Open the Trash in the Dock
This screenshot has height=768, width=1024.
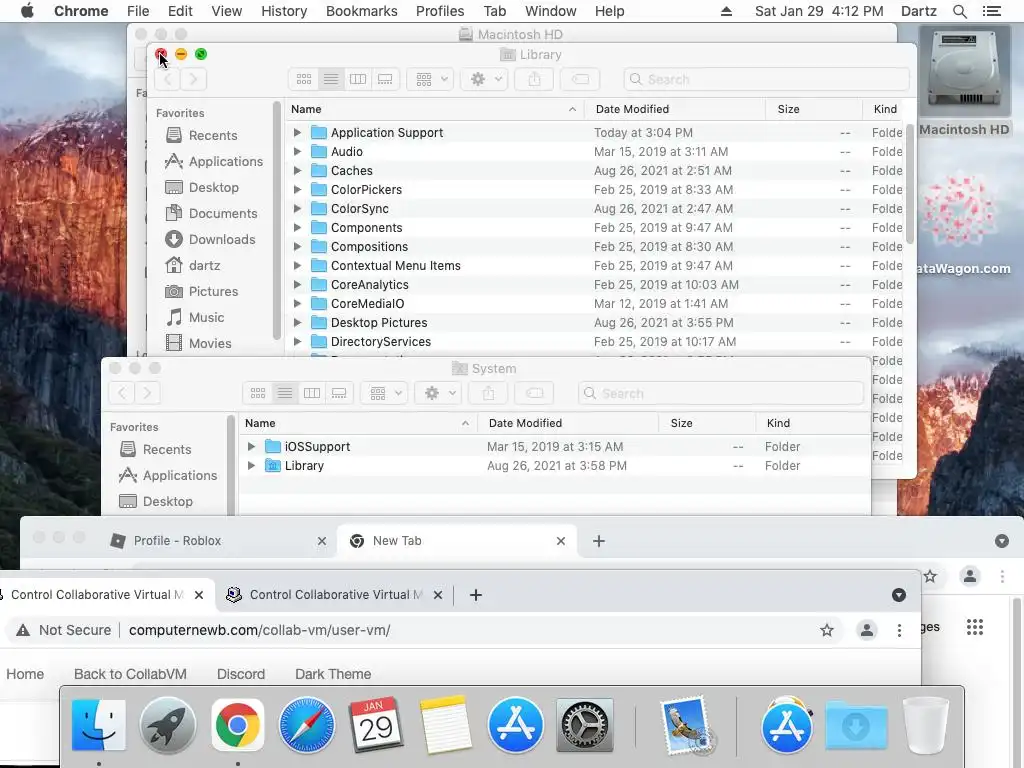pos(925,725)
